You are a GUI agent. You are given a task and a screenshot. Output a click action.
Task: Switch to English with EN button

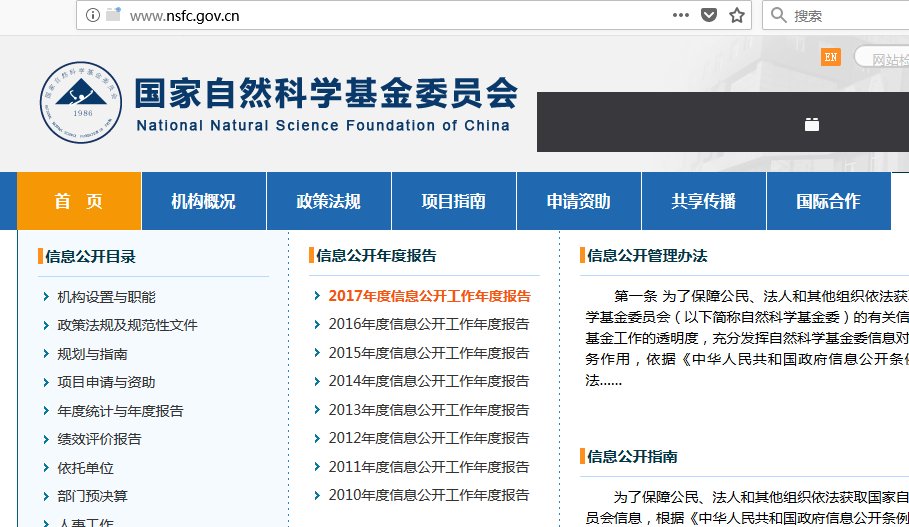click(831, 57)
